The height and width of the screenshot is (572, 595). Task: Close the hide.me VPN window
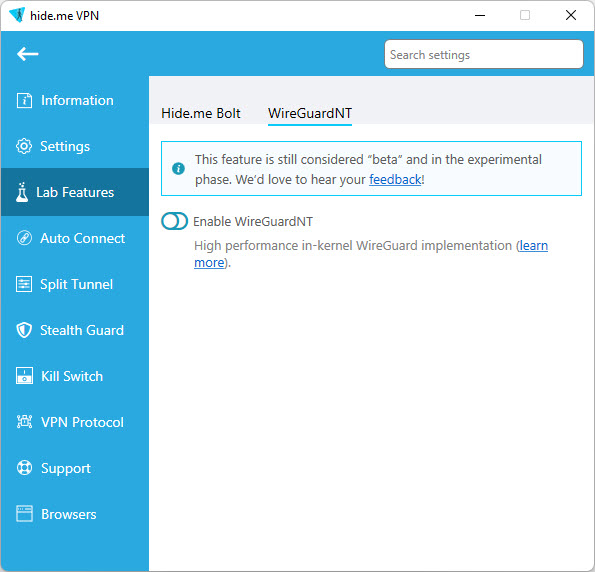pyautogui.click(x=571, y=16)
